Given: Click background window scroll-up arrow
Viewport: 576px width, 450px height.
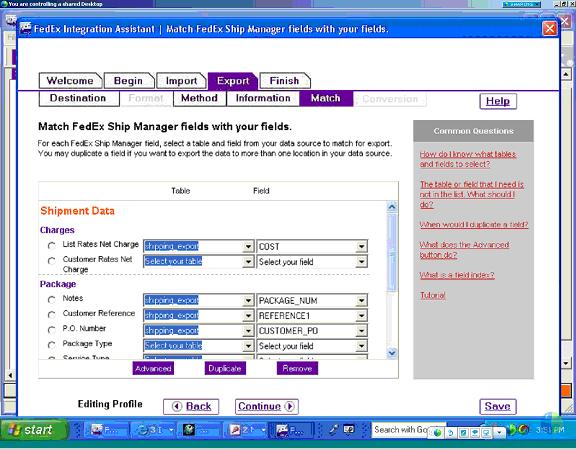Looking at the screenshot, I should (x=566, y=75).
